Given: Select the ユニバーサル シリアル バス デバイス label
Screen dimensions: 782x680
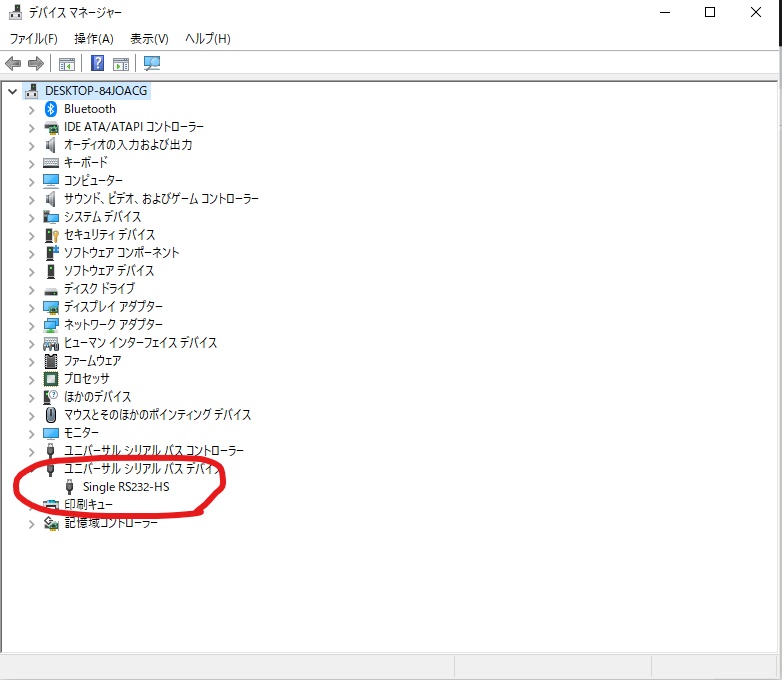Looking at the screenshot, I should (142, 468).
